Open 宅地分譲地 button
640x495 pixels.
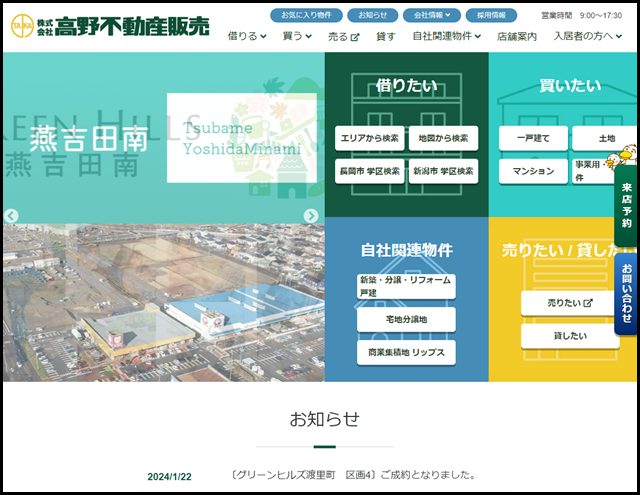click(x=406, y=319)
